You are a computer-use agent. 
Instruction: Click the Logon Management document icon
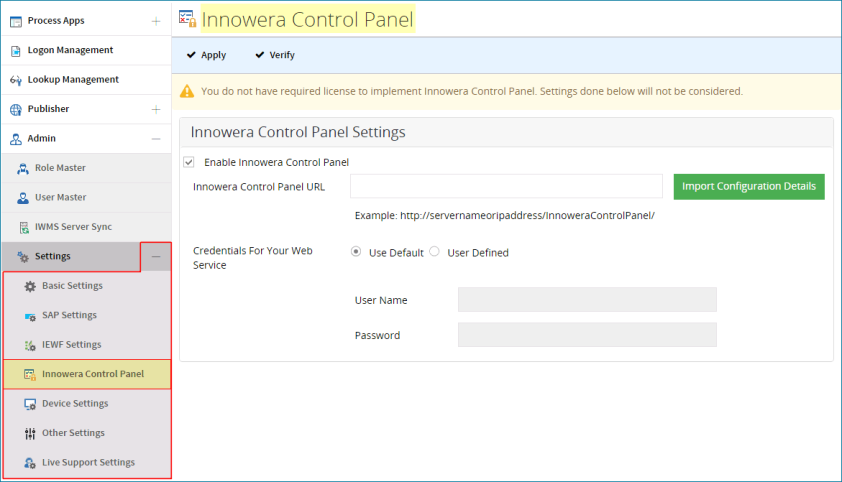click(x=16, y=51)
